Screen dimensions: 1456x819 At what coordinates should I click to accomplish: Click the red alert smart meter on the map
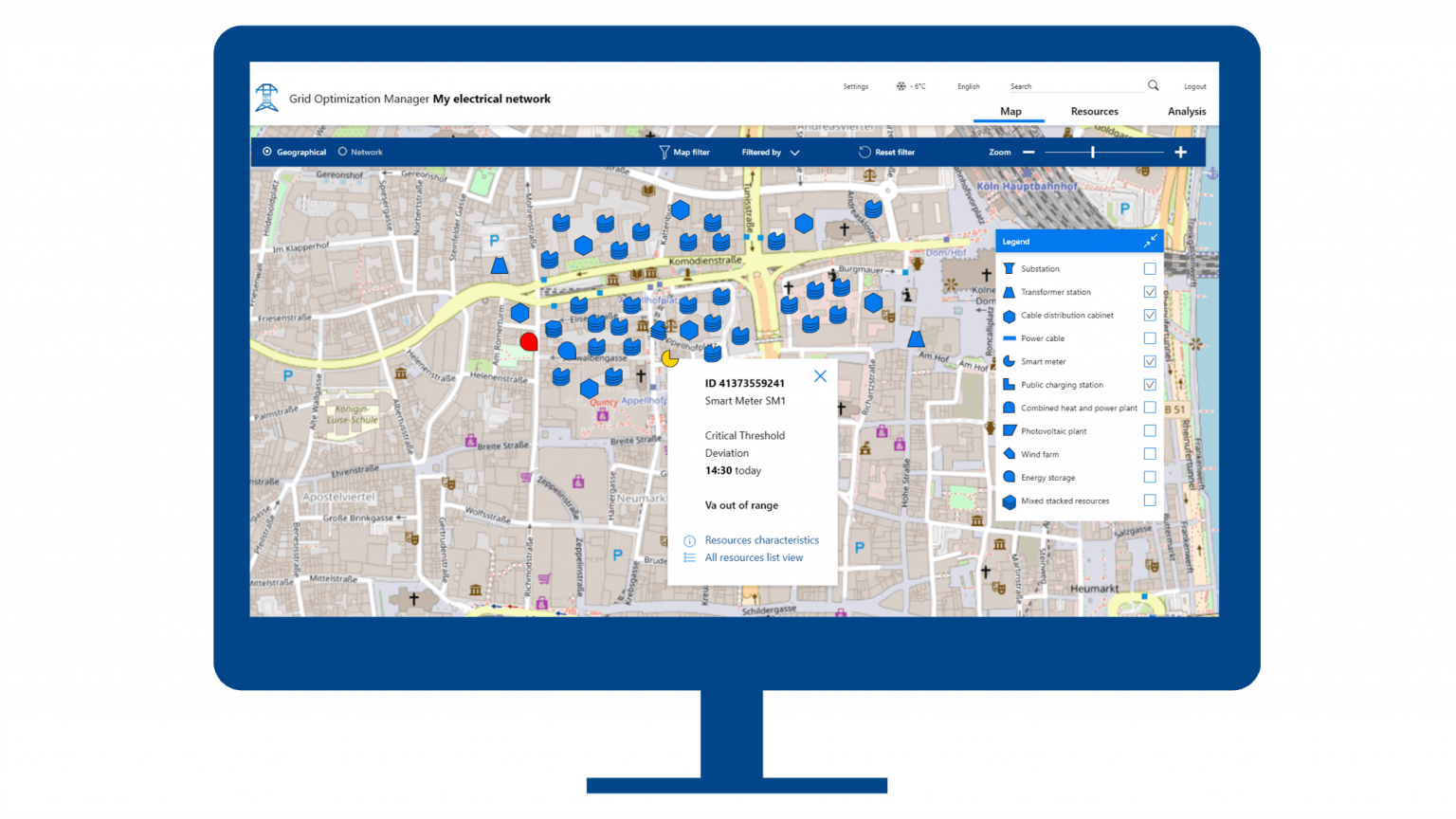[x=529, y=341]
